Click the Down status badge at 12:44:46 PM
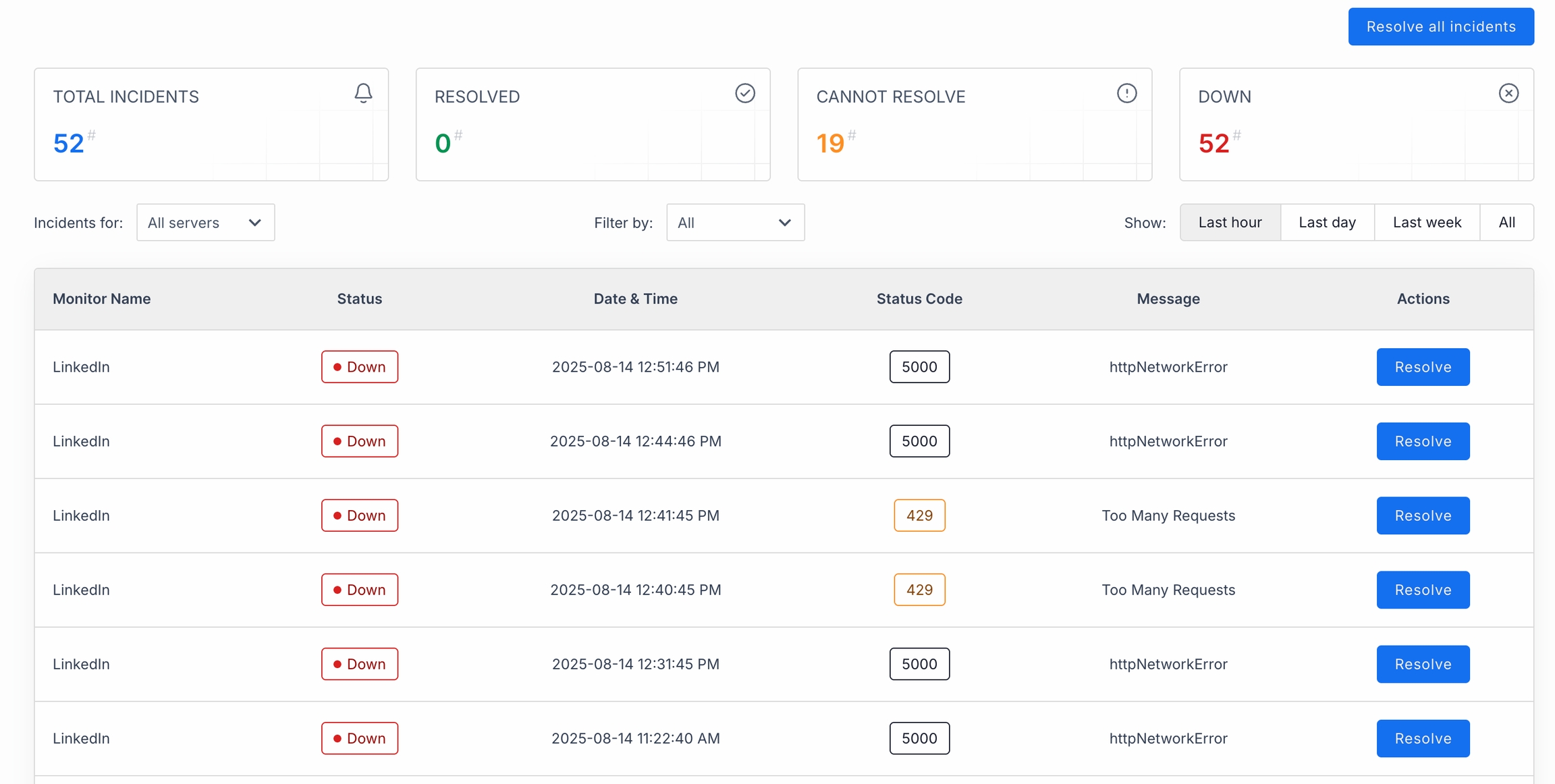This screenshot has height=784, width=1555. 360,441
